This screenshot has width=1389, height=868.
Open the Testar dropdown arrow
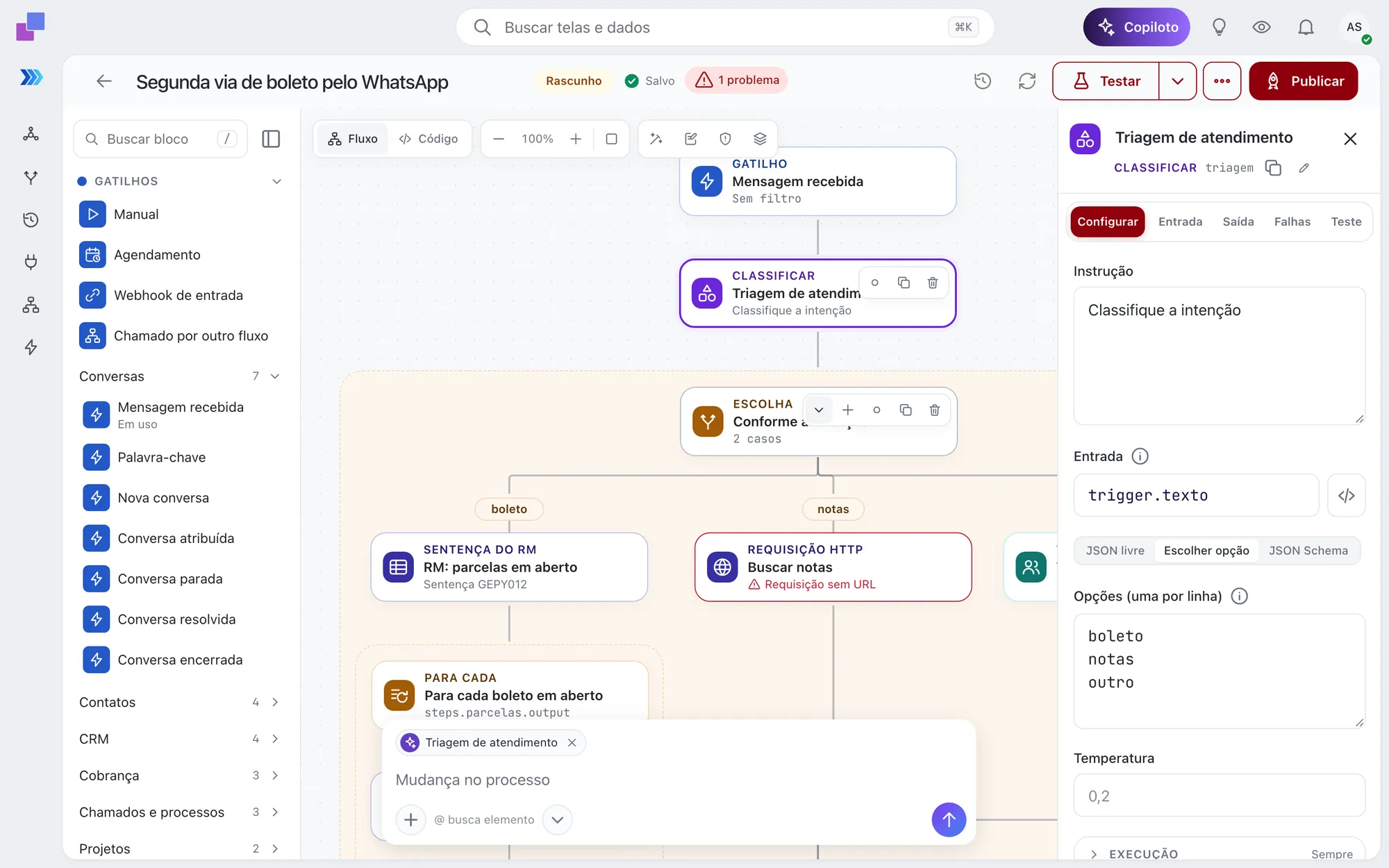1178,81
